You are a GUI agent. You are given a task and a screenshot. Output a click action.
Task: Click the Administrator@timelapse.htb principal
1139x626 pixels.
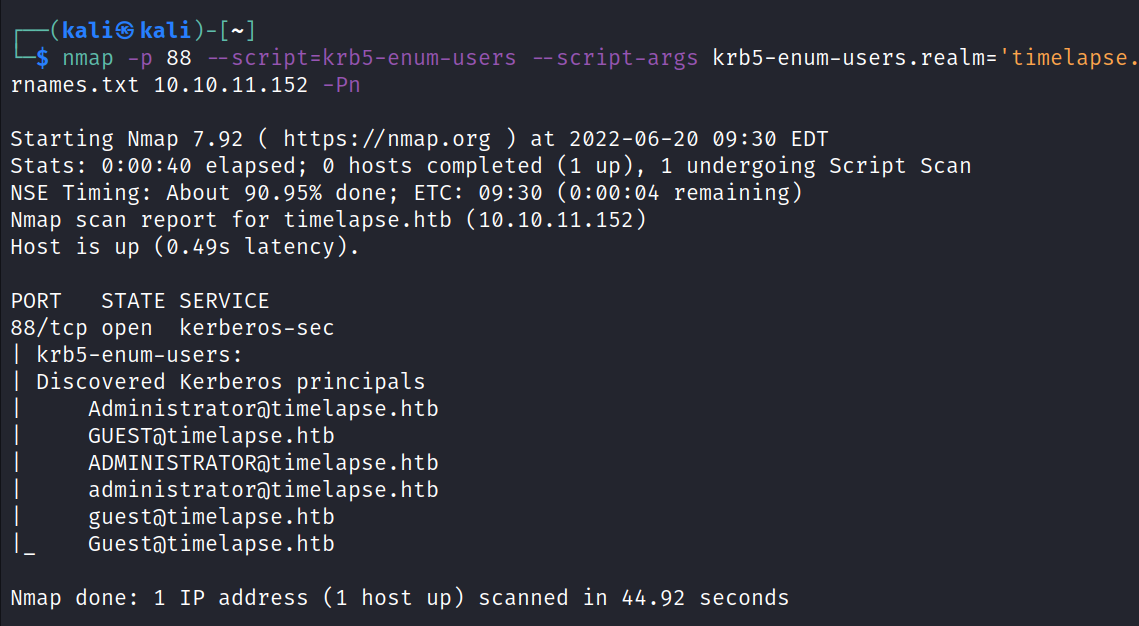click(x=263, y=409)
